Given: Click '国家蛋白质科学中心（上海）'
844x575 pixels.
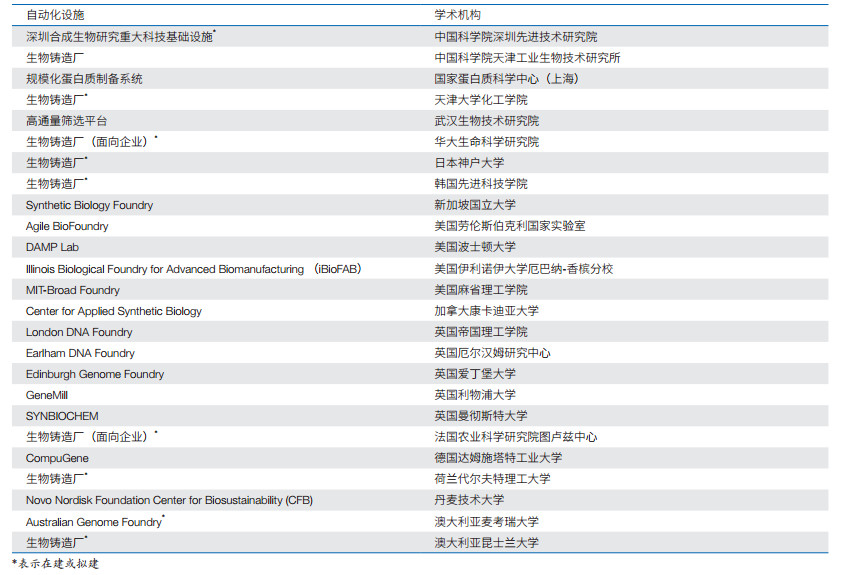Looking at the screenshot, I should pyautogui.click(x=508, y=79).
